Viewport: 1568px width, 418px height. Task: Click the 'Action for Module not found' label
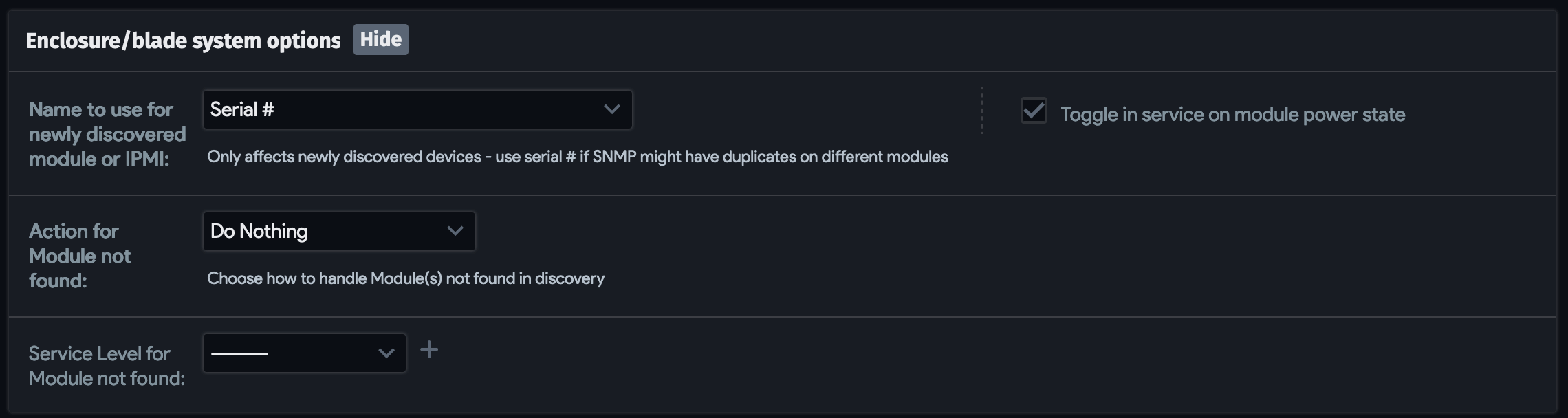point(79,256)
